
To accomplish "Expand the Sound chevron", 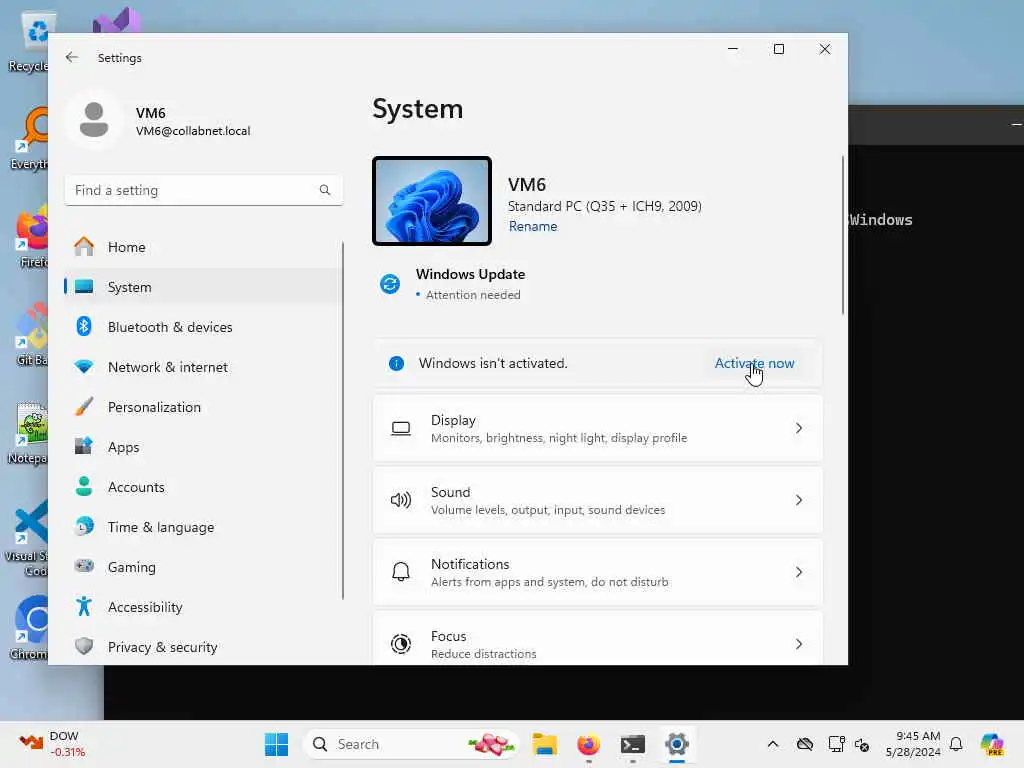I will [799, 500].
